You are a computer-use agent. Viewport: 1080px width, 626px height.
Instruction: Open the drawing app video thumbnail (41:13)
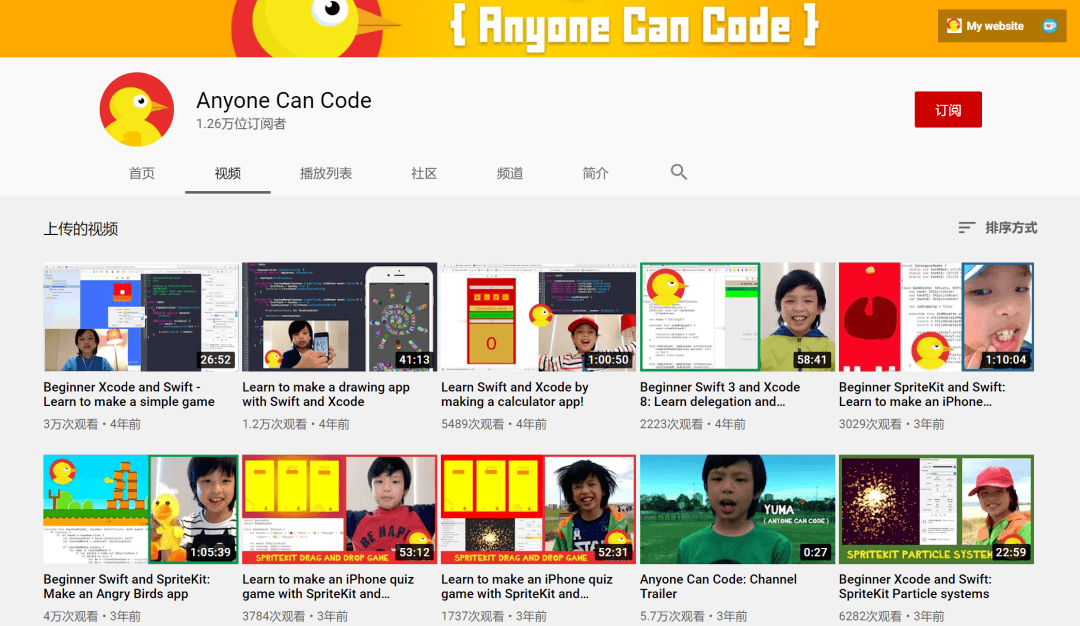pos(340,317)
